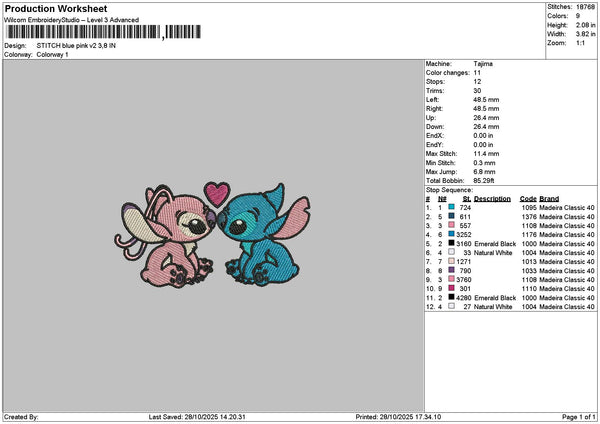Click the Width value '3.82 in'
The image size is (600, 424).
[585, 34]
